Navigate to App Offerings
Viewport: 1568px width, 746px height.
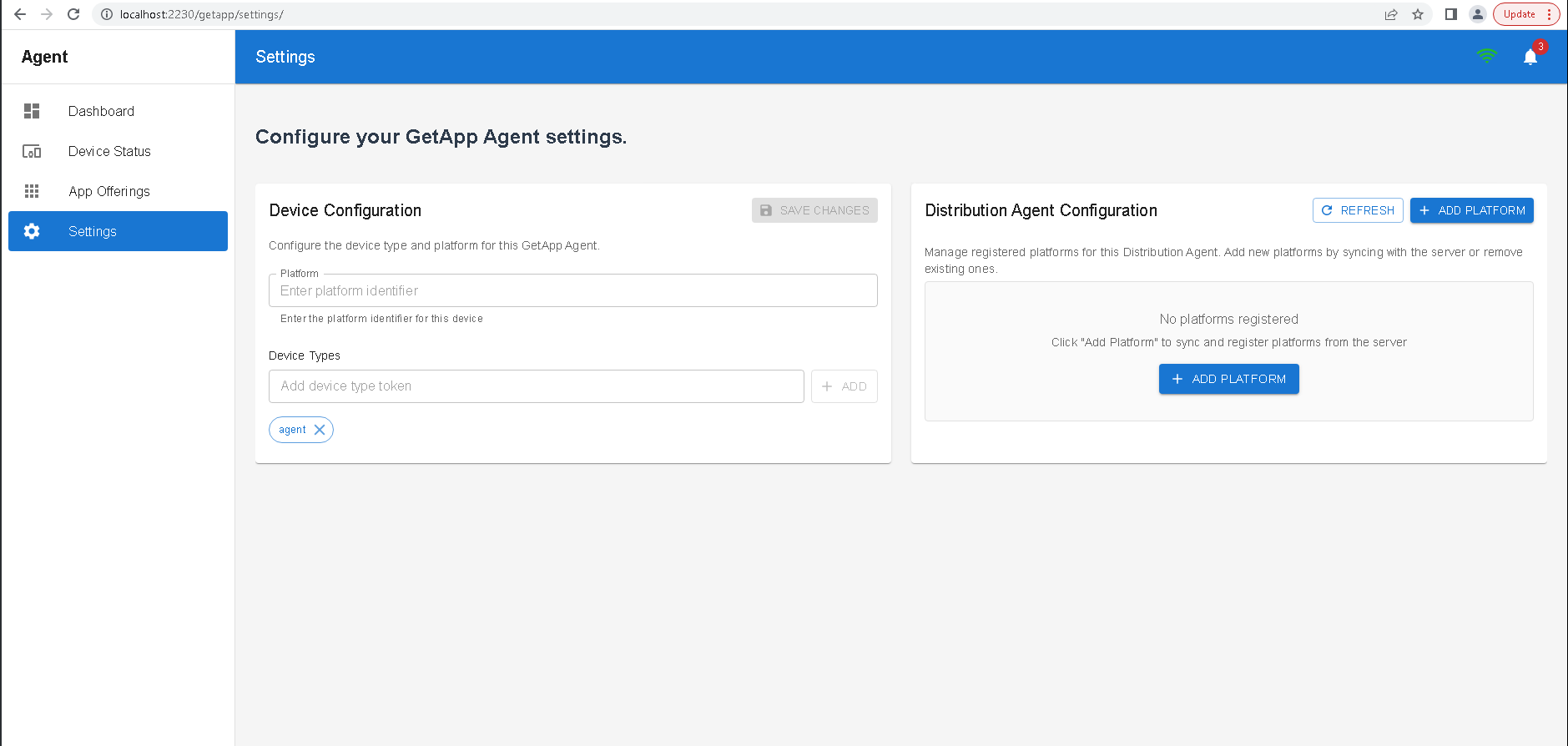coord(118,191)
